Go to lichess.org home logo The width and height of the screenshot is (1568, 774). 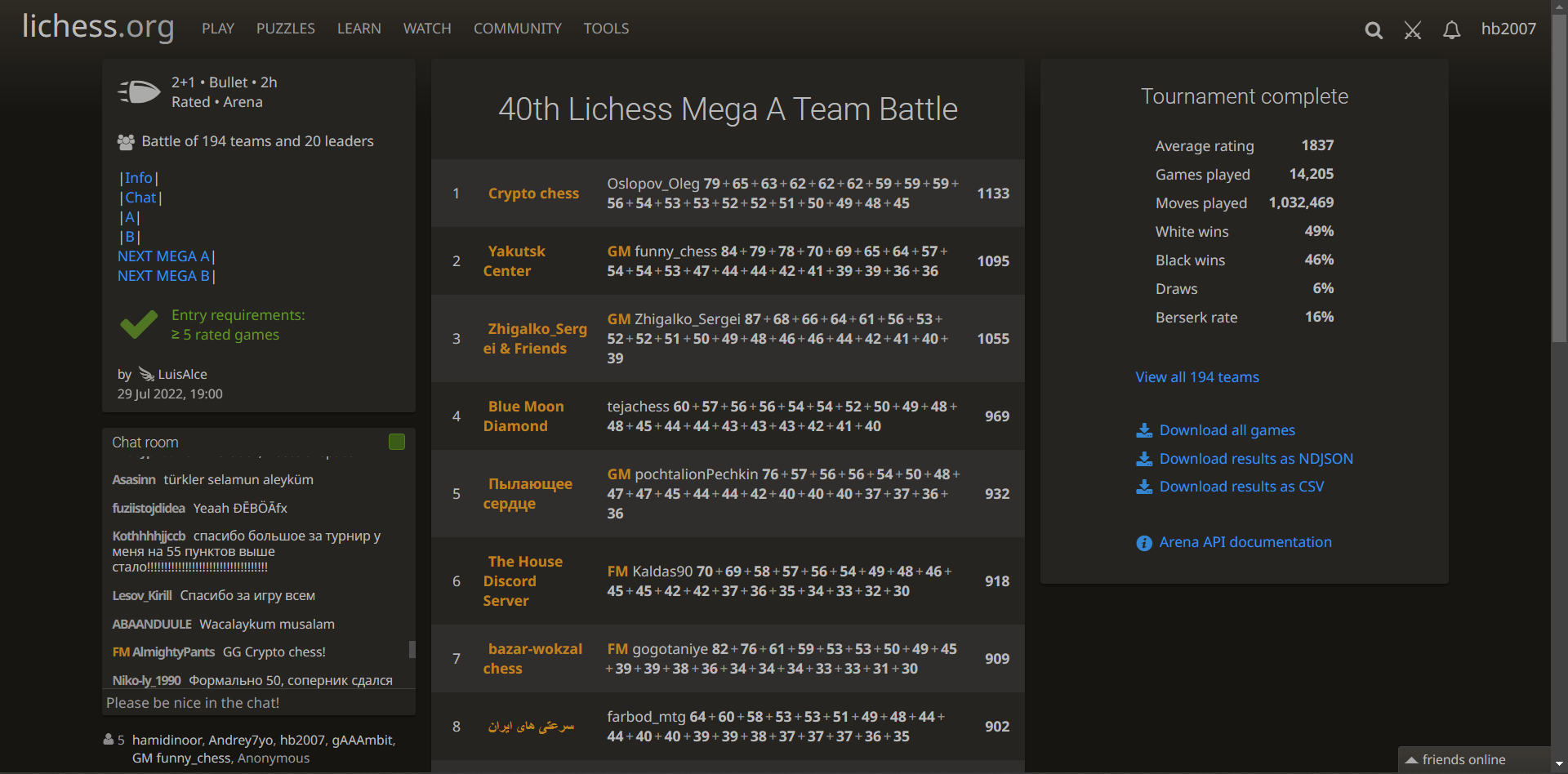pos(98,27)
